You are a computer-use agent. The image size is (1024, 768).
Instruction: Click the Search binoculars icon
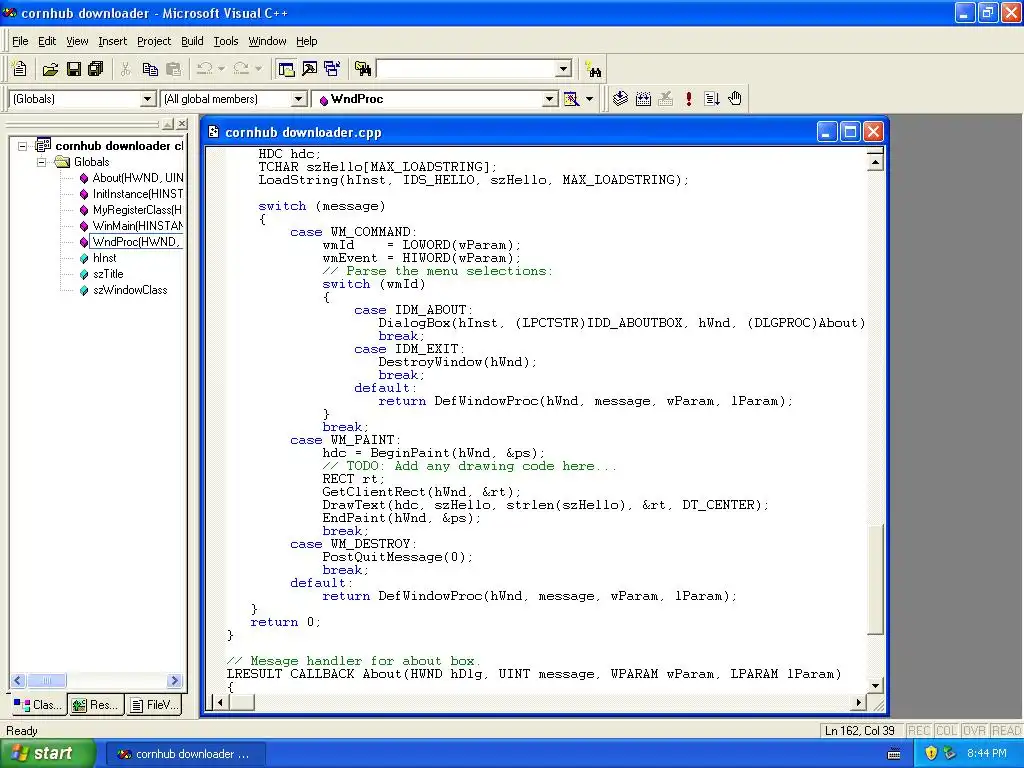click(x=594, y=69)
